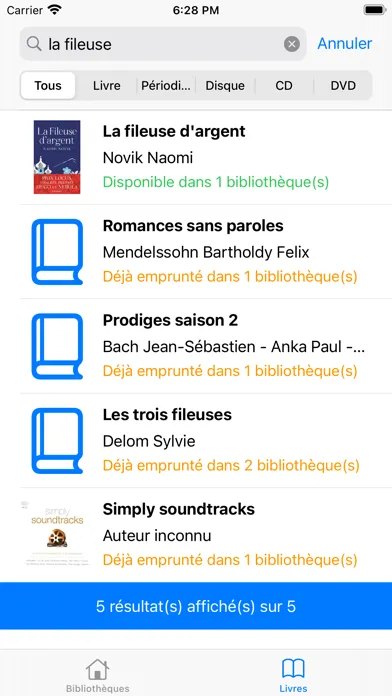The height and width of the screenshot is (696, 392).
Task: Cancel the search with Annuler
Action: [x=345, y=44]
